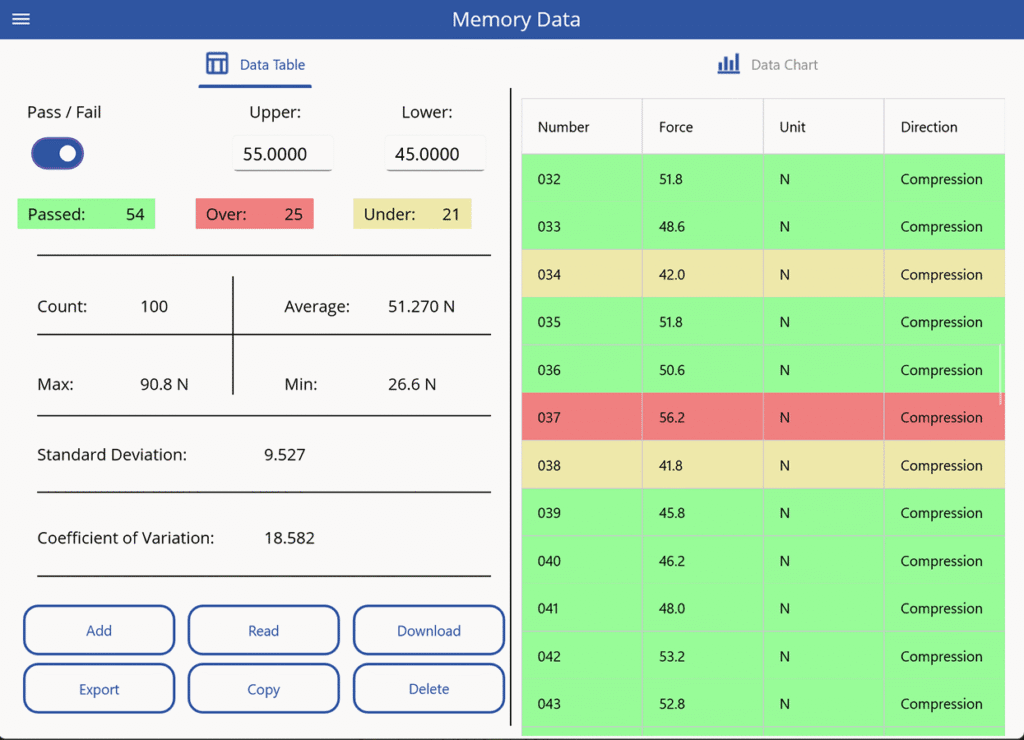Click the Delete button
Viewport: 1024px width, 740px height.
(x=429, y=689)
